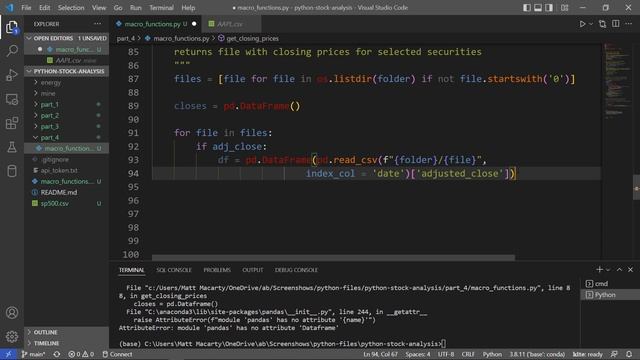Viewport: 640px width, 360px height.
Task: Open feedback icon in status bar
Action: (x=614, y=354)
